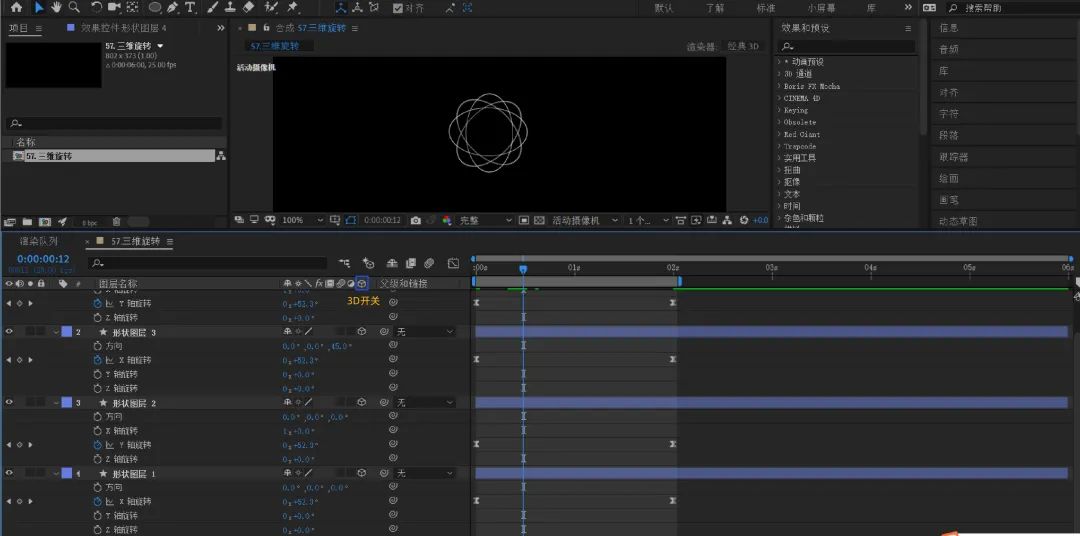This screenshot has height=536, width=1080.
Task: Open parent dropdown 无 for 形状图层 3
Action: pyautogui.click(x=425, y=332)
